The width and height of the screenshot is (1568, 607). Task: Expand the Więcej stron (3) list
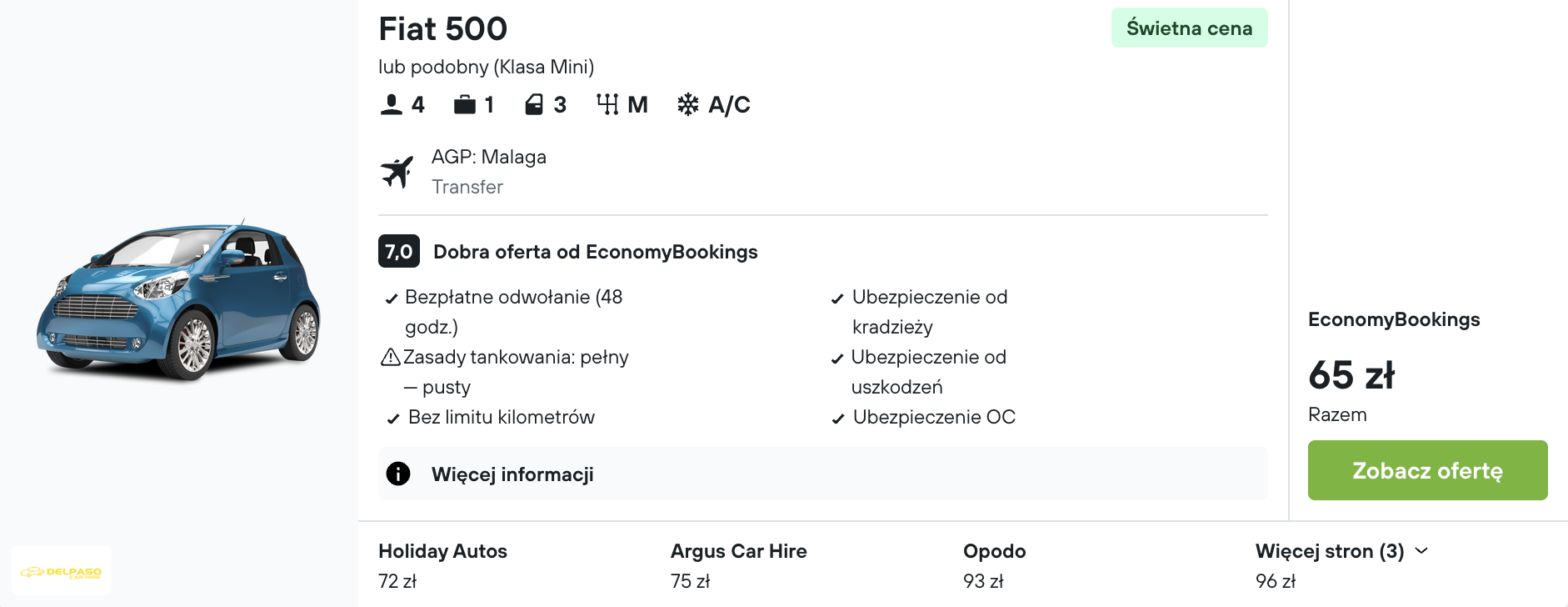[x=1341, y=551]
